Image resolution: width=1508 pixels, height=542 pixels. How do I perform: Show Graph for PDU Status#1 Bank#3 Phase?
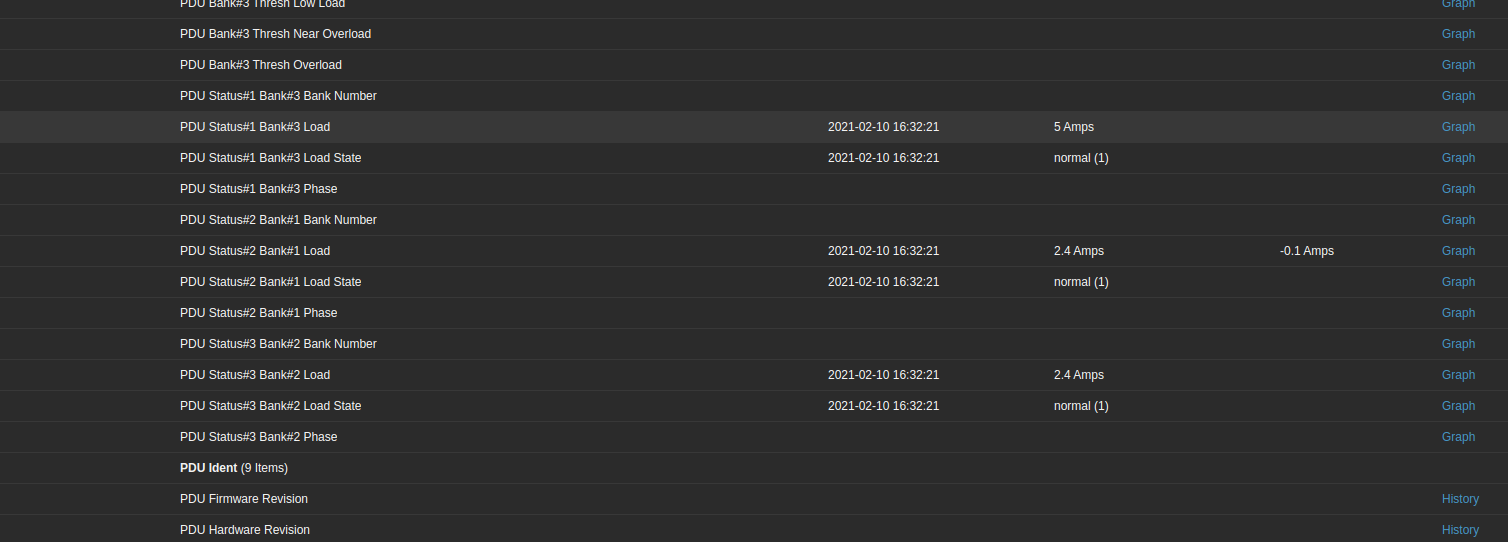pos(1458,189)
